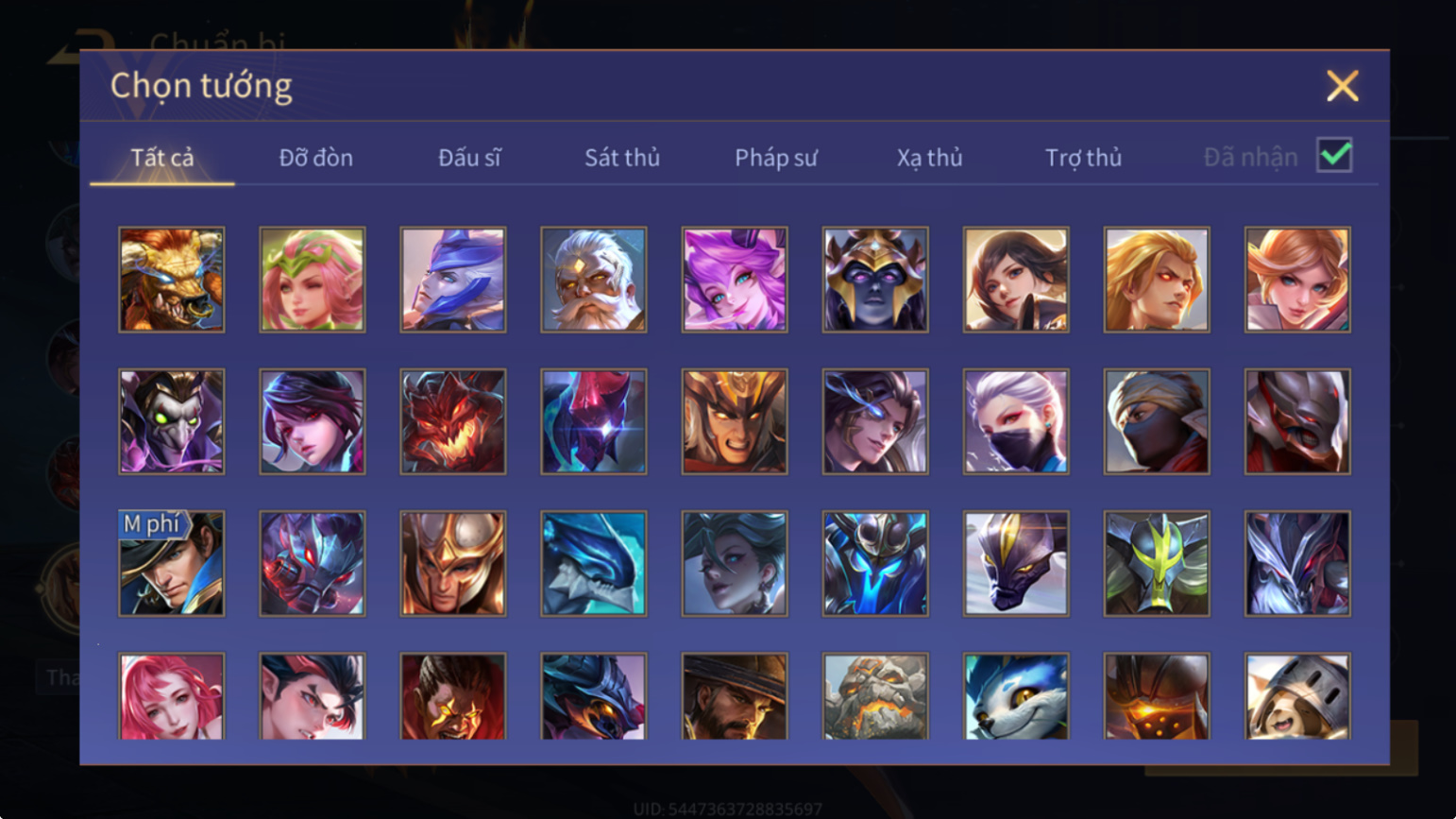Select the stone golem hero portrait
Image resolution: width=1456 pixels, height=819 pixels.
click(875, 696)
